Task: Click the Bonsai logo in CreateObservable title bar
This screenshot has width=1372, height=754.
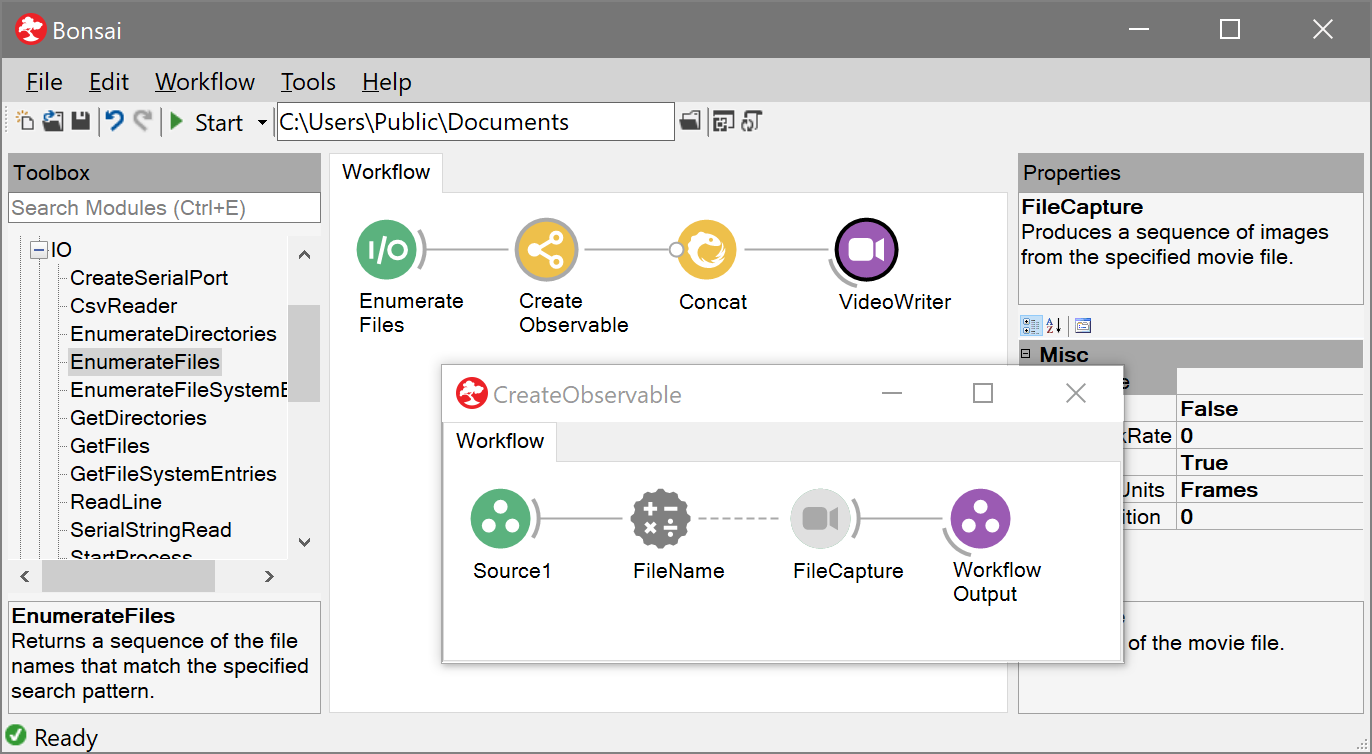Action: [x=472, y=393]
